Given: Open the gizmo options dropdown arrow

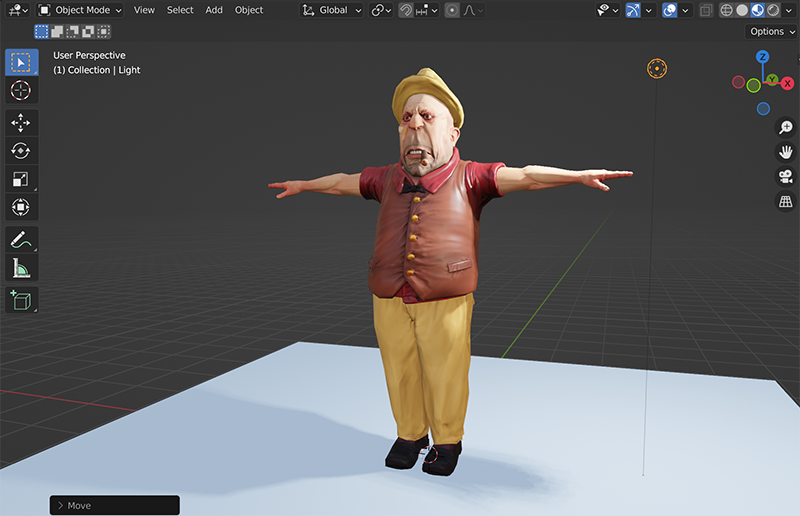Looking at the screenshot, I should 648,10.
